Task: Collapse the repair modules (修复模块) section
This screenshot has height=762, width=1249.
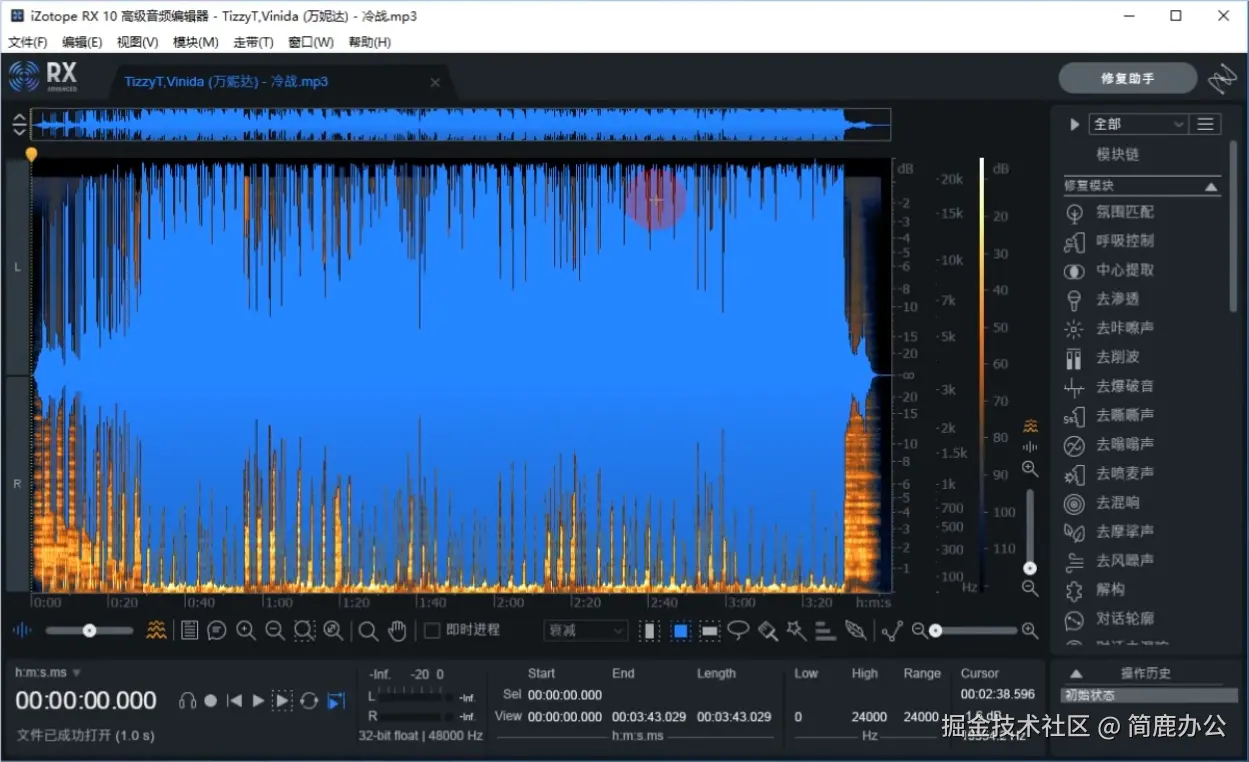Action: coord(1211,187)
